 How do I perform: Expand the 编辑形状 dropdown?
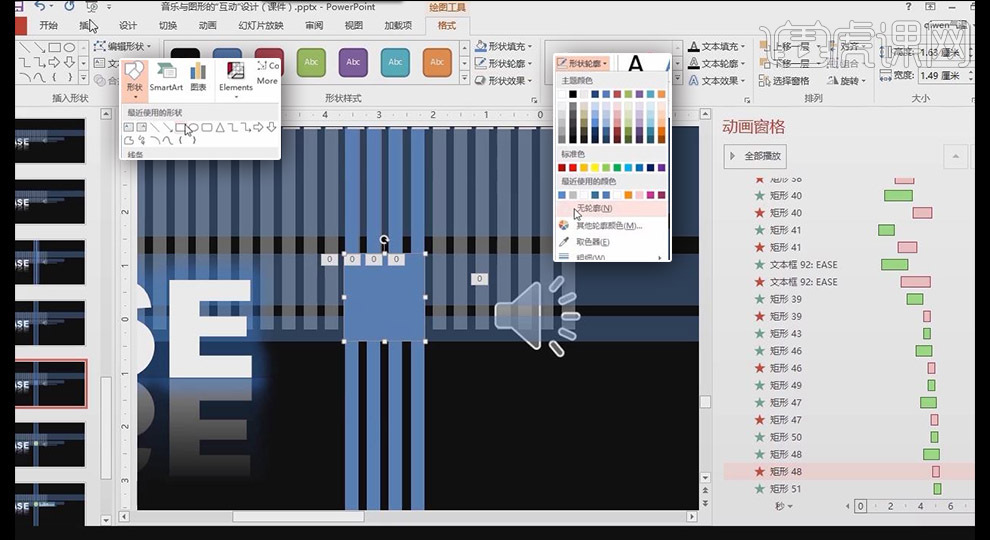[x=125, y=46]
